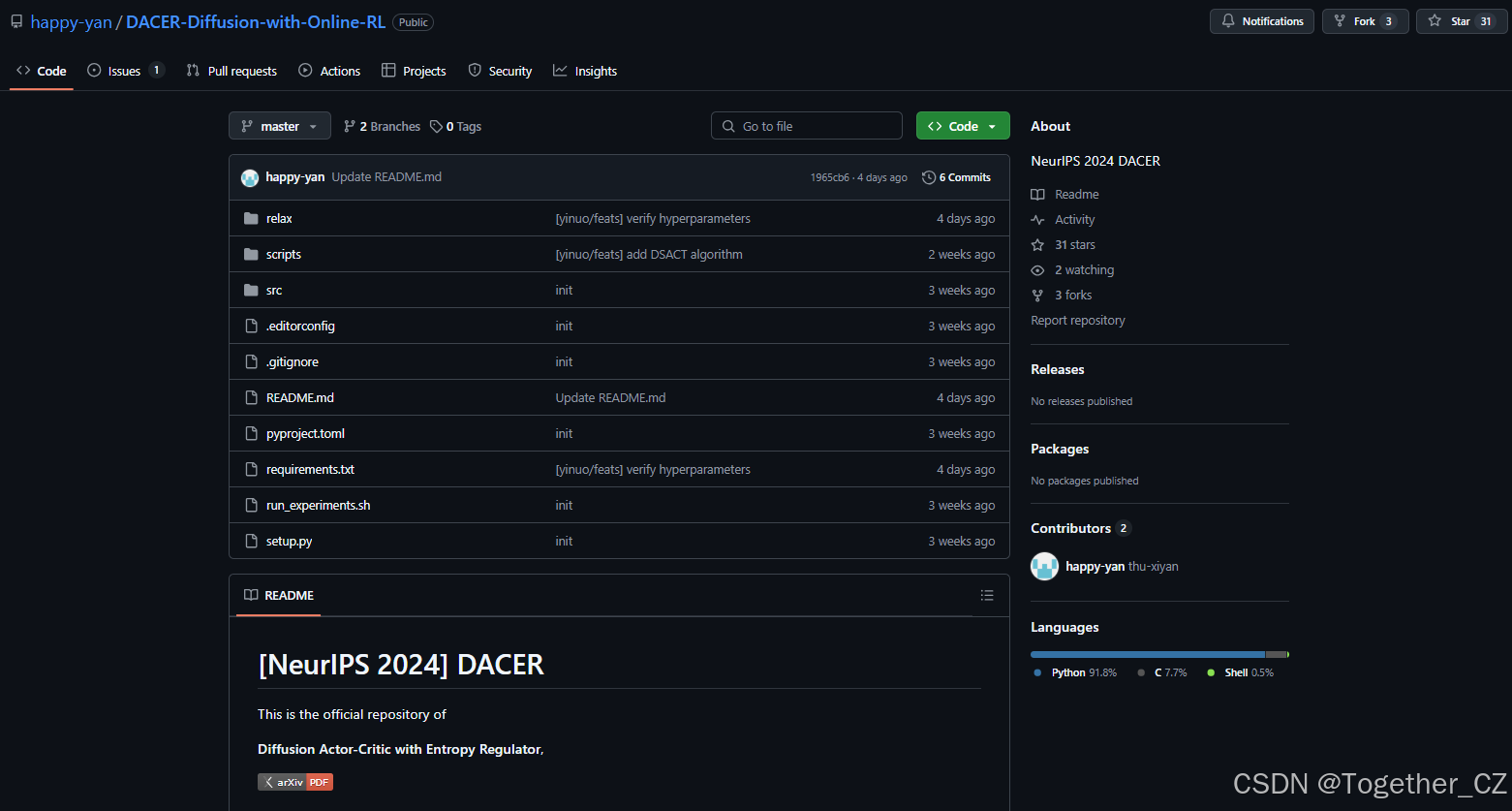1512x811 pixels.
Task: Expand the green Code dropdown
Action: pos(962,125)
